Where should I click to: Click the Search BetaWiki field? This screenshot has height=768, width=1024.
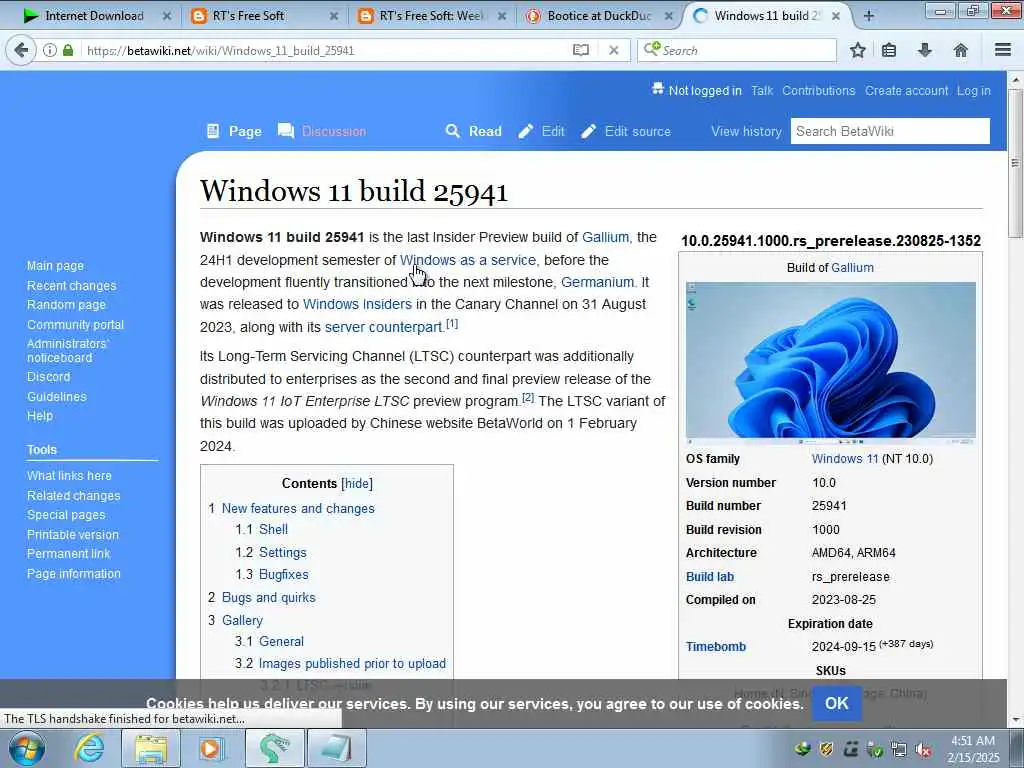tap(890, 131)
